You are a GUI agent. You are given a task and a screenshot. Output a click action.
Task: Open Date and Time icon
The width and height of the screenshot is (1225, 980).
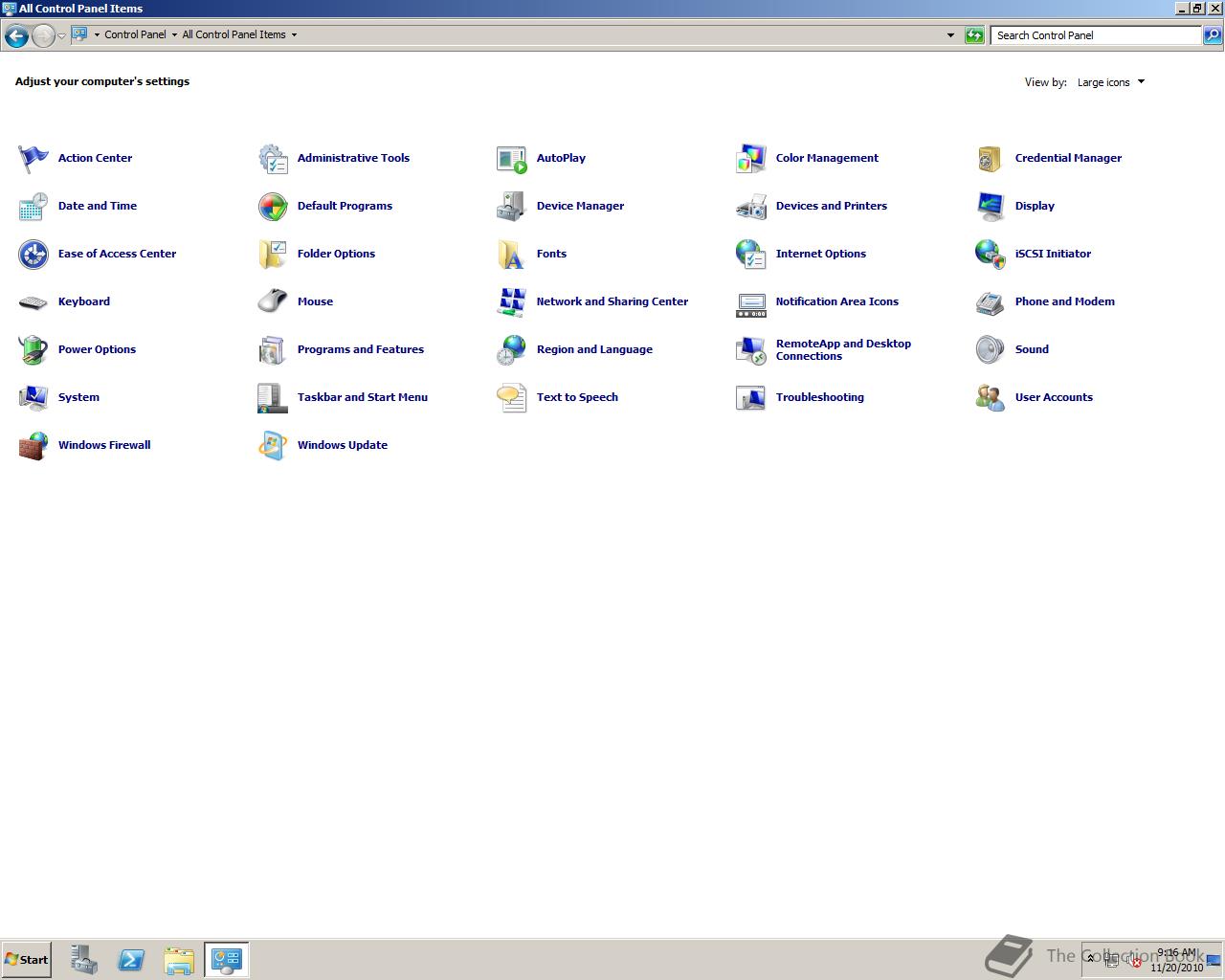(33, 206)
